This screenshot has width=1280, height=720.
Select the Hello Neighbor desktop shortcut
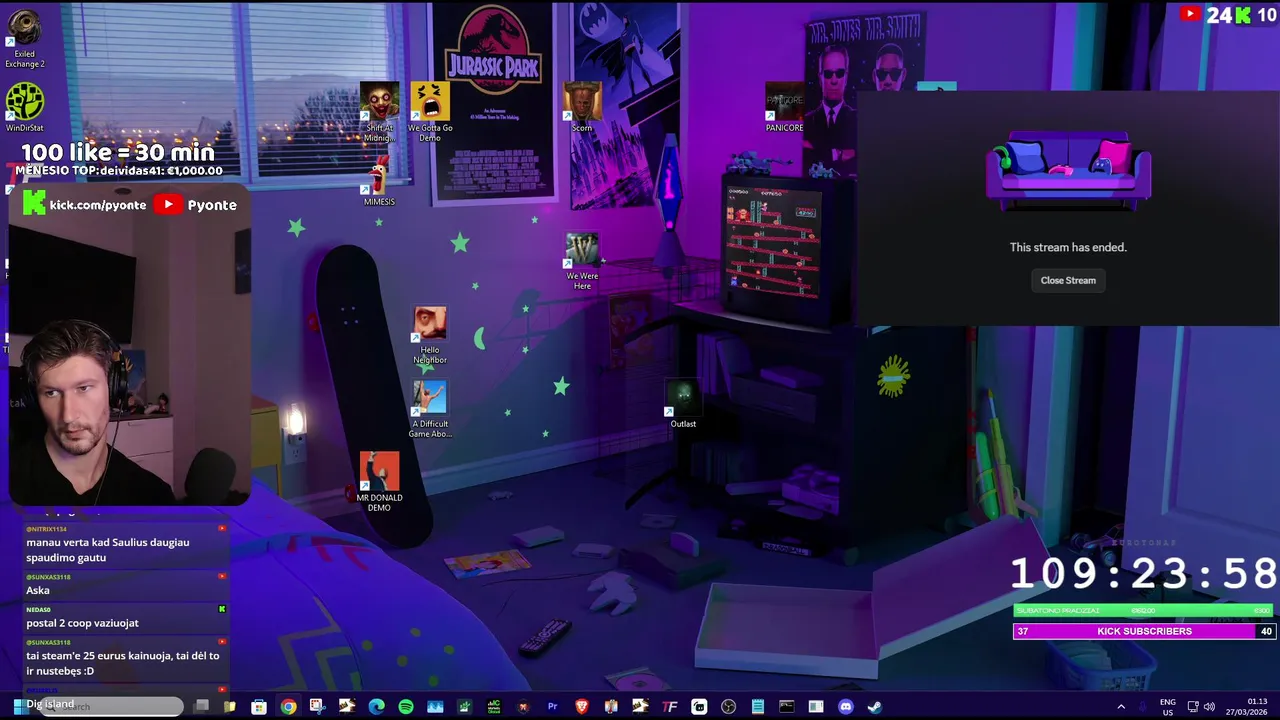pyautogui.click(x=430, y=335)
